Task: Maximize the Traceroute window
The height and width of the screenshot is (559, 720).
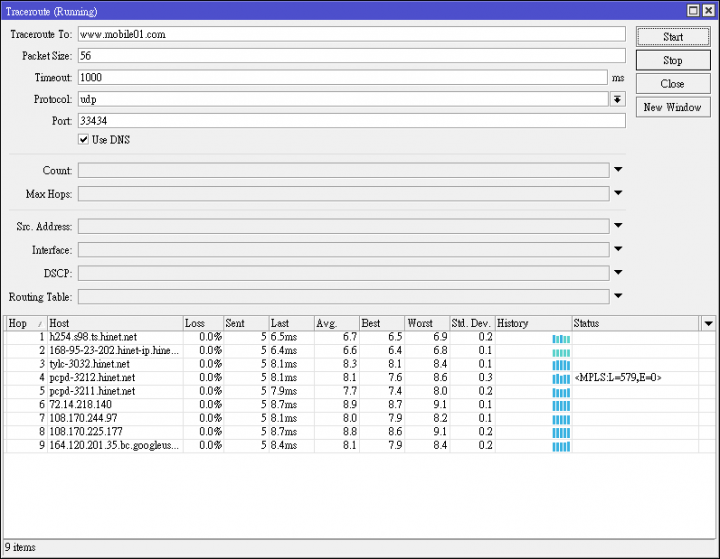Action: click(693, 10)
